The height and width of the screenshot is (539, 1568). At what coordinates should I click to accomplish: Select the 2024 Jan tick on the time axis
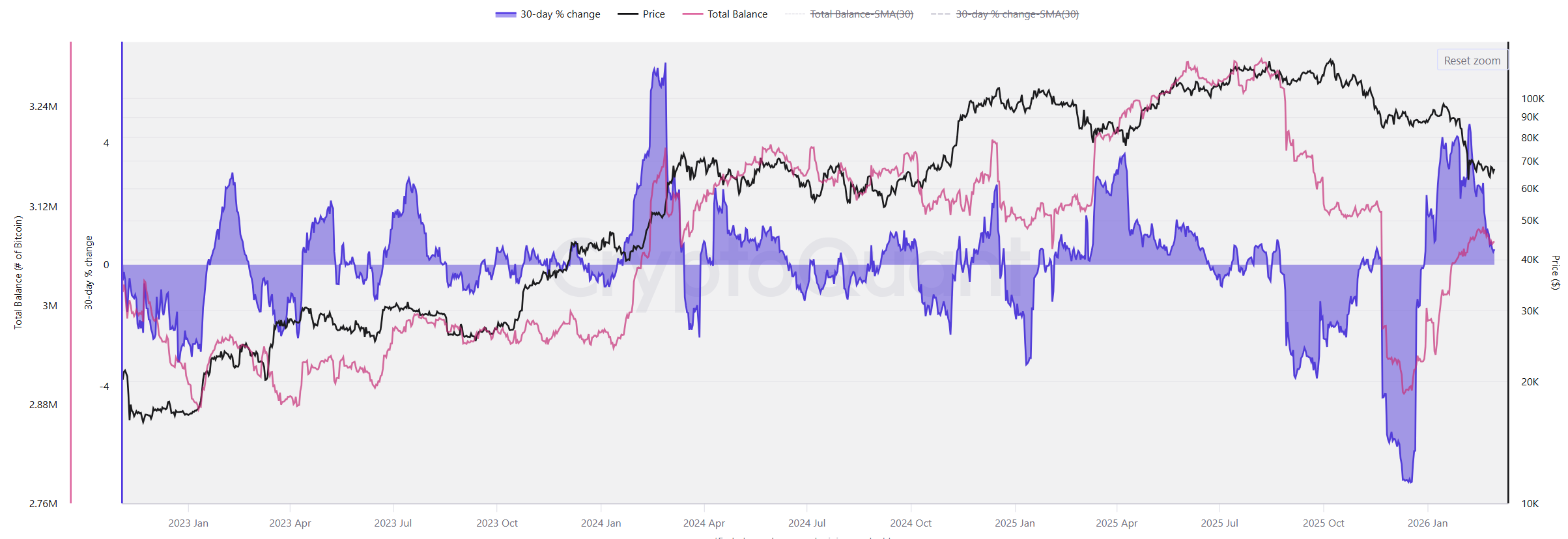[601, 523]
